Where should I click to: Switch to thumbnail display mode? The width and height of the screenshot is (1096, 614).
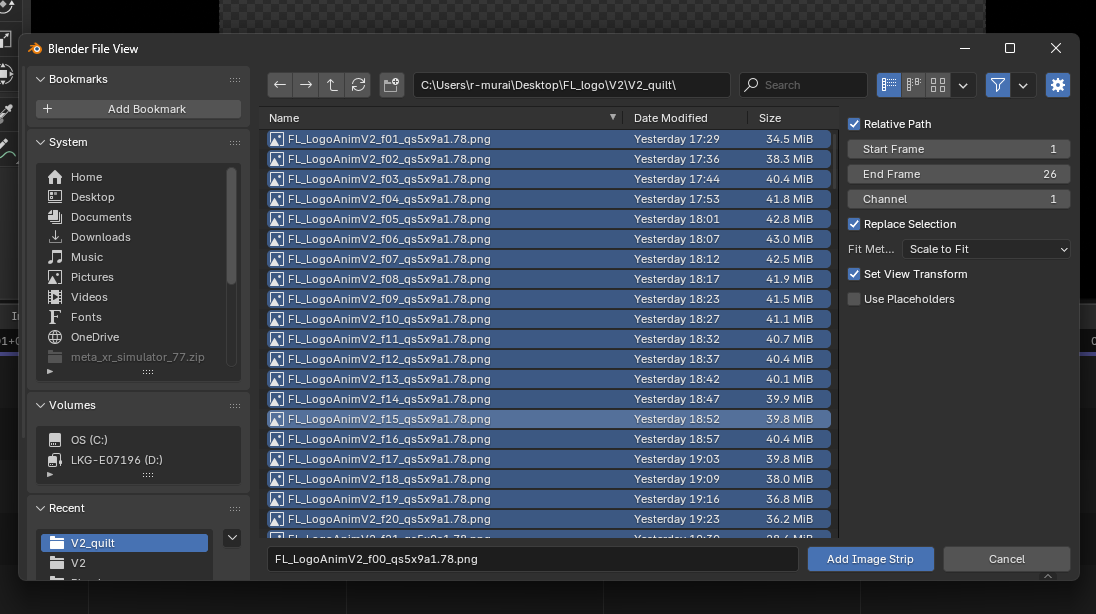click(x=938, y=85)
